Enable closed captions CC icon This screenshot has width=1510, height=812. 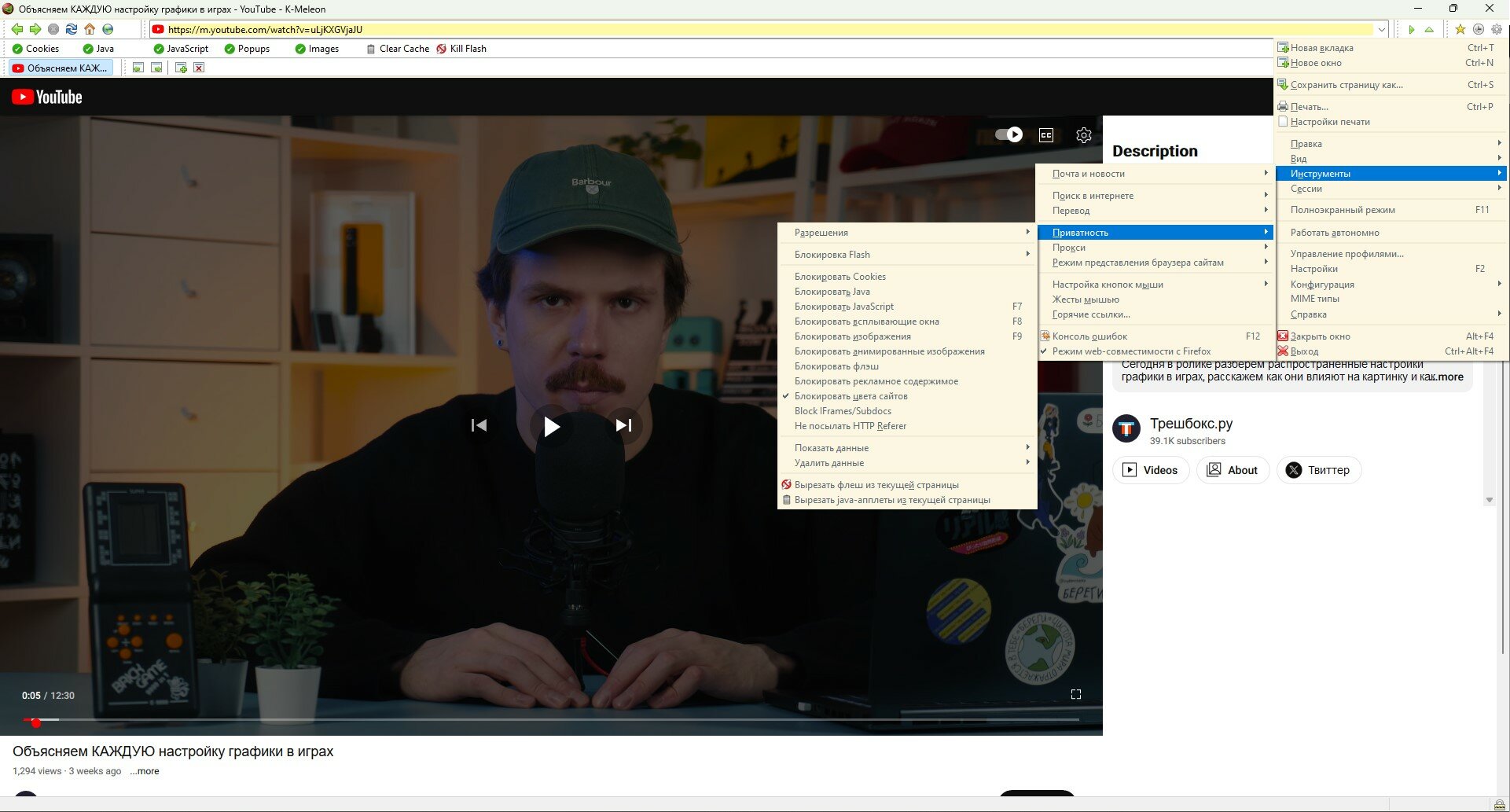point(1046,135)
